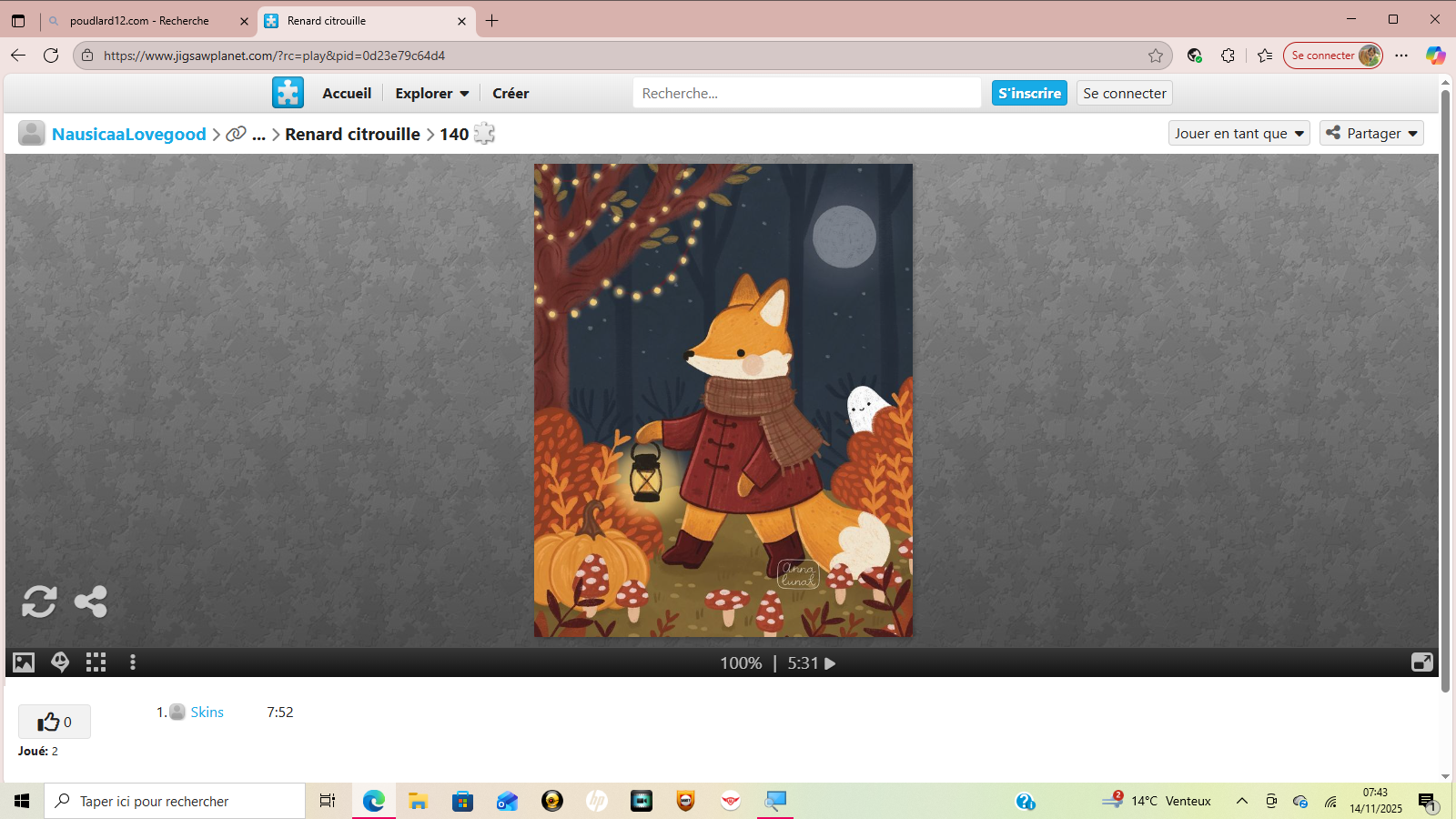Close the poudlard12.com tab

pyautogui.click(x=244, y=21)
